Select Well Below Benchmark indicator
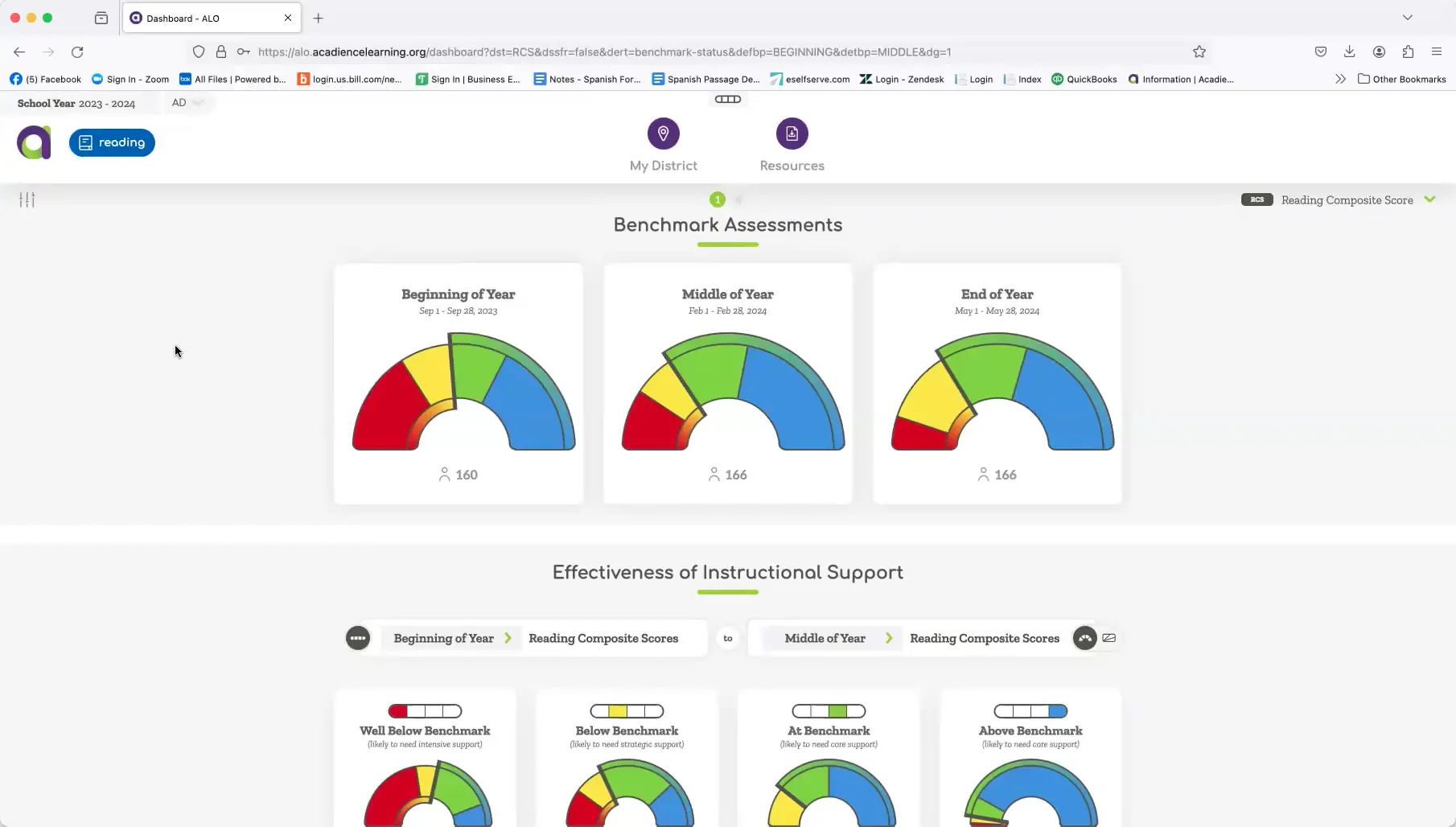This screenshot has height=827, width=1456. point(425,711)
